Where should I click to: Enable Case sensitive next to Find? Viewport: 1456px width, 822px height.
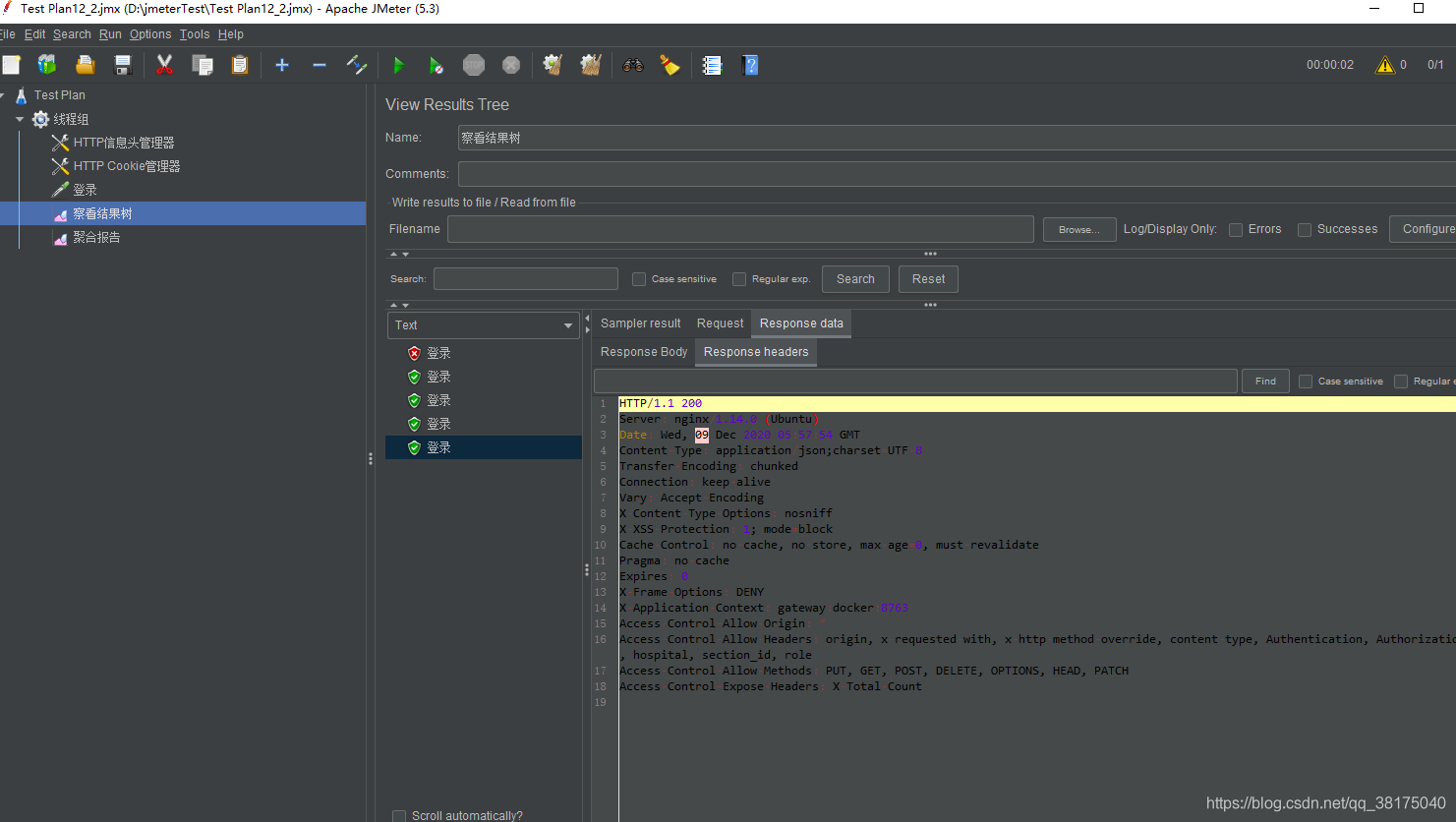point(1306,382)
